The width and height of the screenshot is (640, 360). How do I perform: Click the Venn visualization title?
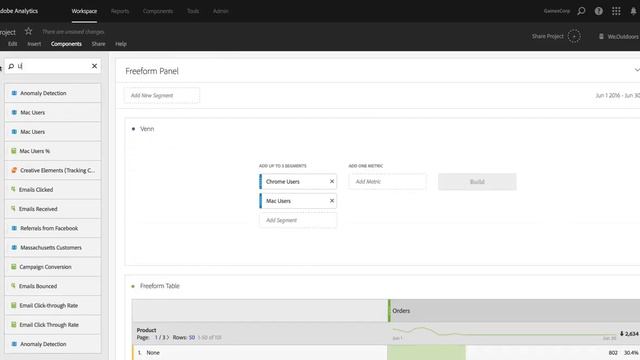tap(147, 129)
